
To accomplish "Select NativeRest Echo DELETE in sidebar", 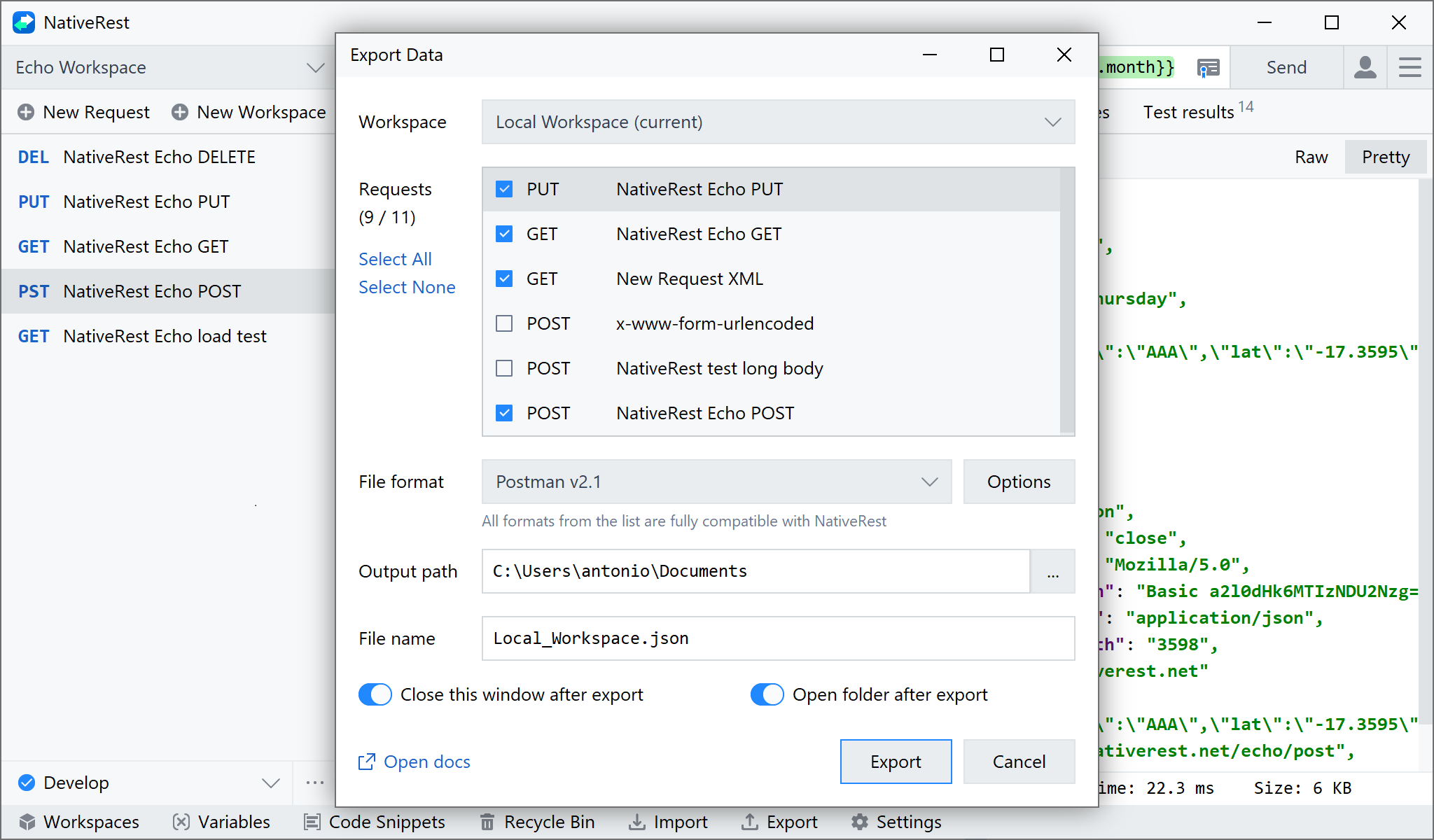I will coord(168,157).
